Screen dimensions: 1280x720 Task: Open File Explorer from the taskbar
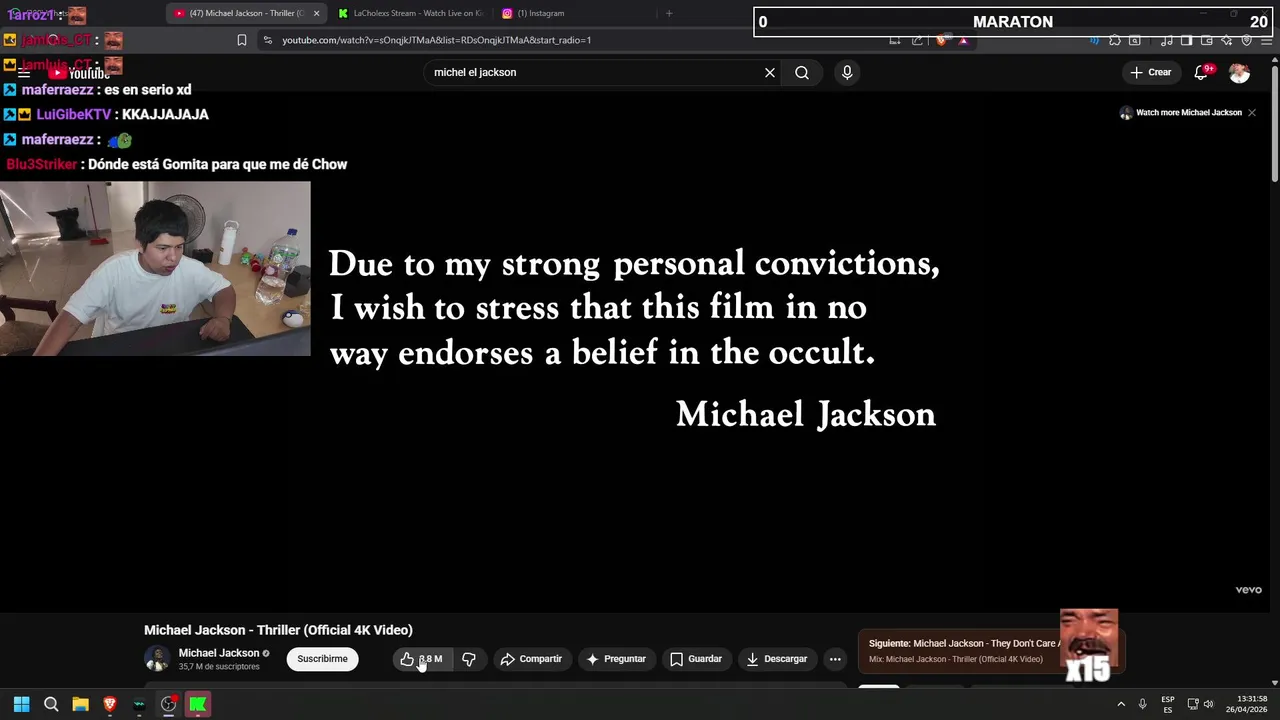pyautogui.click(x=80, y=704)
